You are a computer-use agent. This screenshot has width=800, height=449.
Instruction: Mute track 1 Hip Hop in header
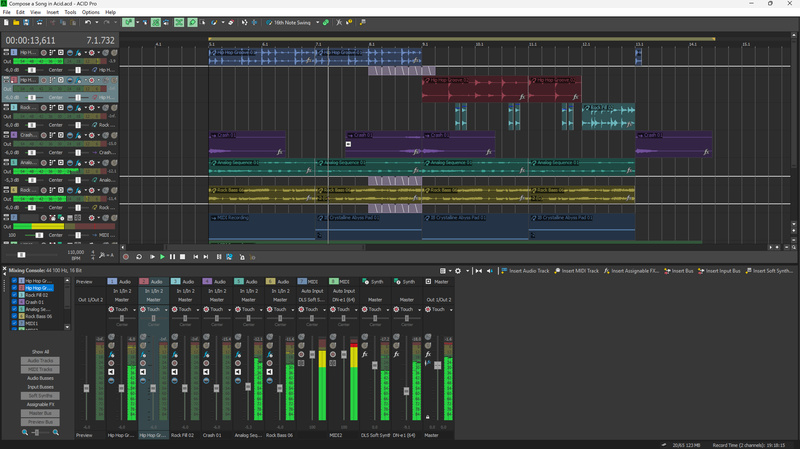pyautogui.click(x=106, y=53)
